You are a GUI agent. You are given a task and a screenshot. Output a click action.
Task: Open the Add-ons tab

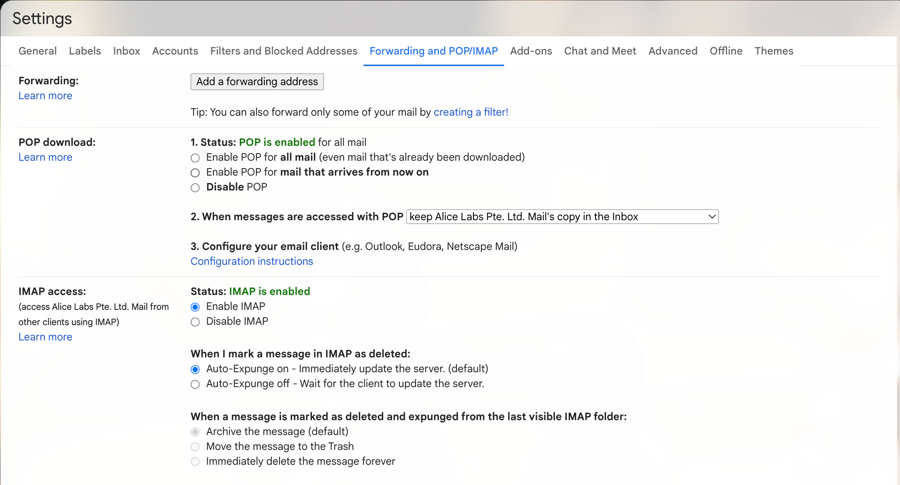pos(530,51)
